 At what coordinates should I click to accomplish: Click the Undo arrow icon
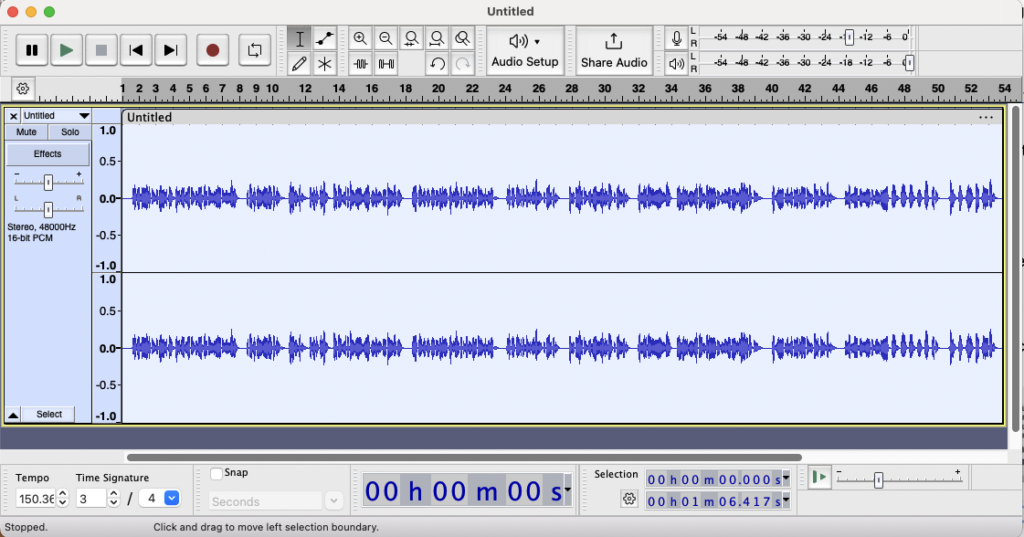[437, 64]
